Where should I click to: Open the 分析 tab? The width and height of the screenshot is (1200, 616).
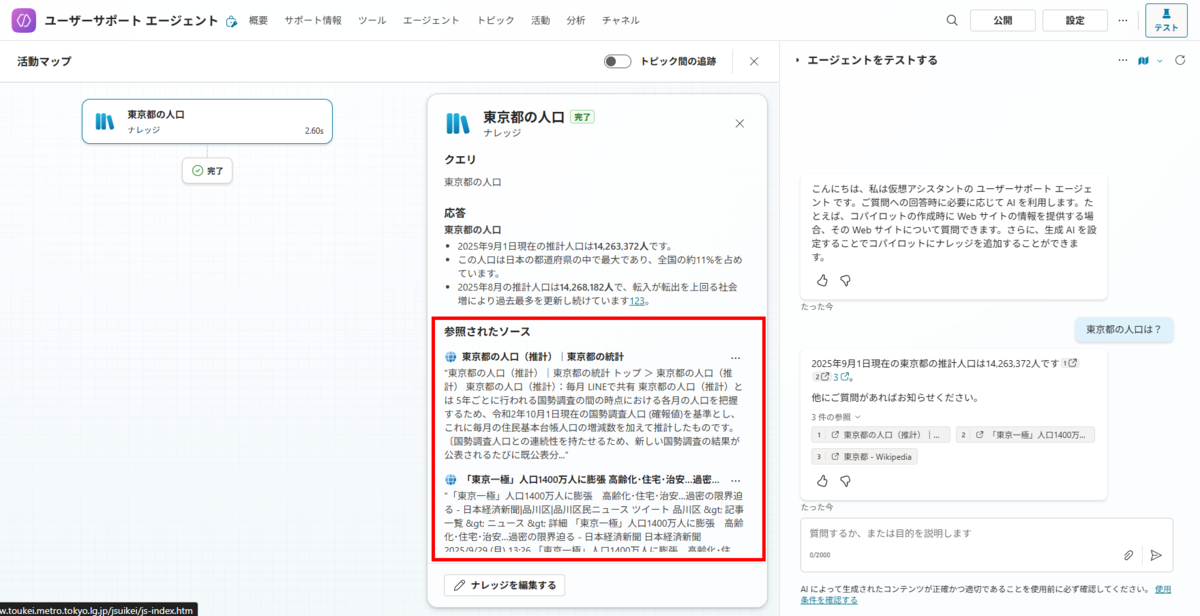click(576, 20)
